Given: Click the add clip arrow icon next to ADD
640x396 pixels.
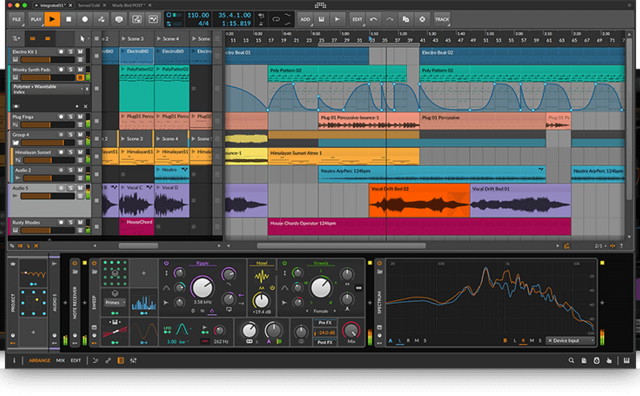Looking at the screenshot, I should pyautogui.click(x=337, y=19).
